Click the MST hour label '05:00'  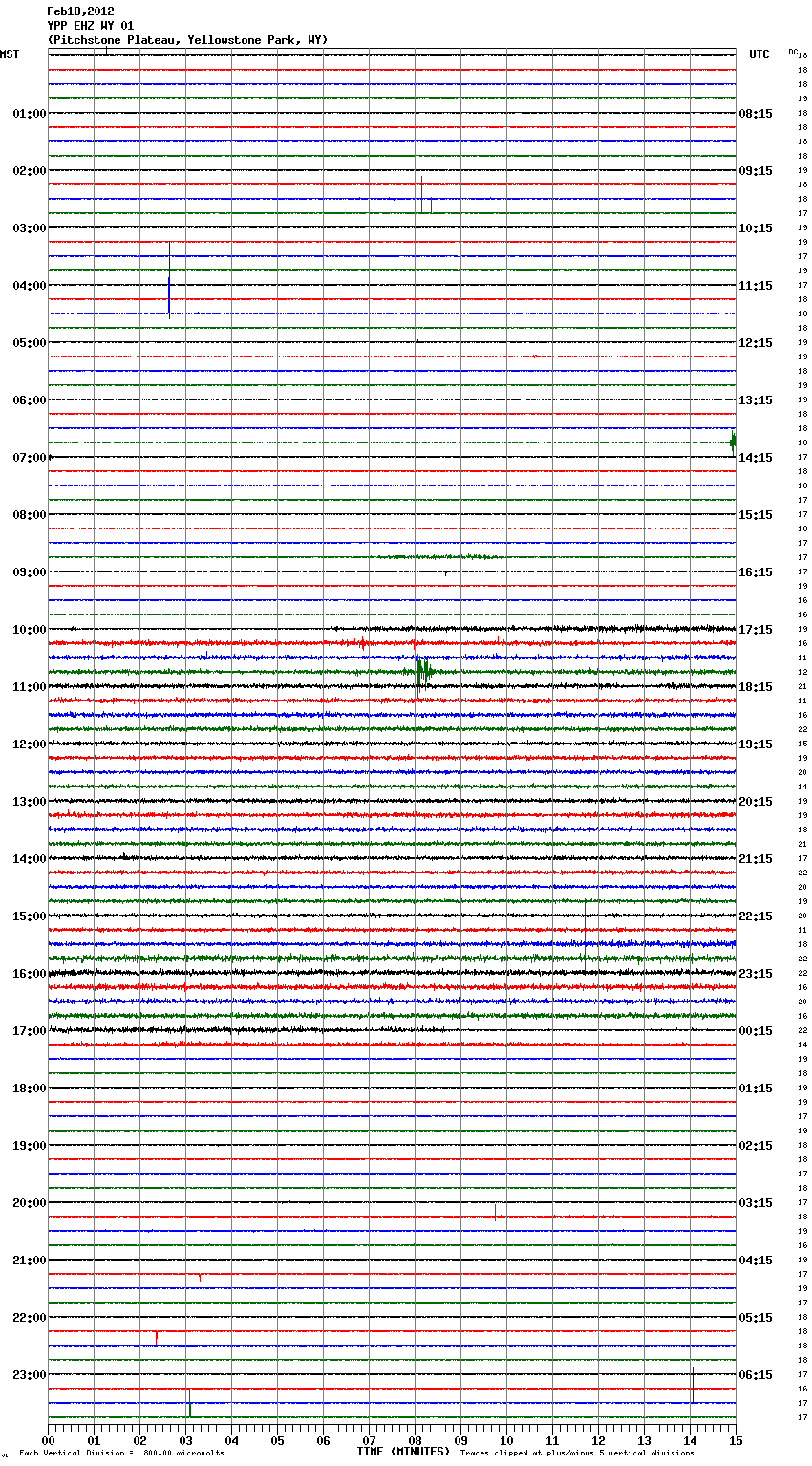[30, 343]
